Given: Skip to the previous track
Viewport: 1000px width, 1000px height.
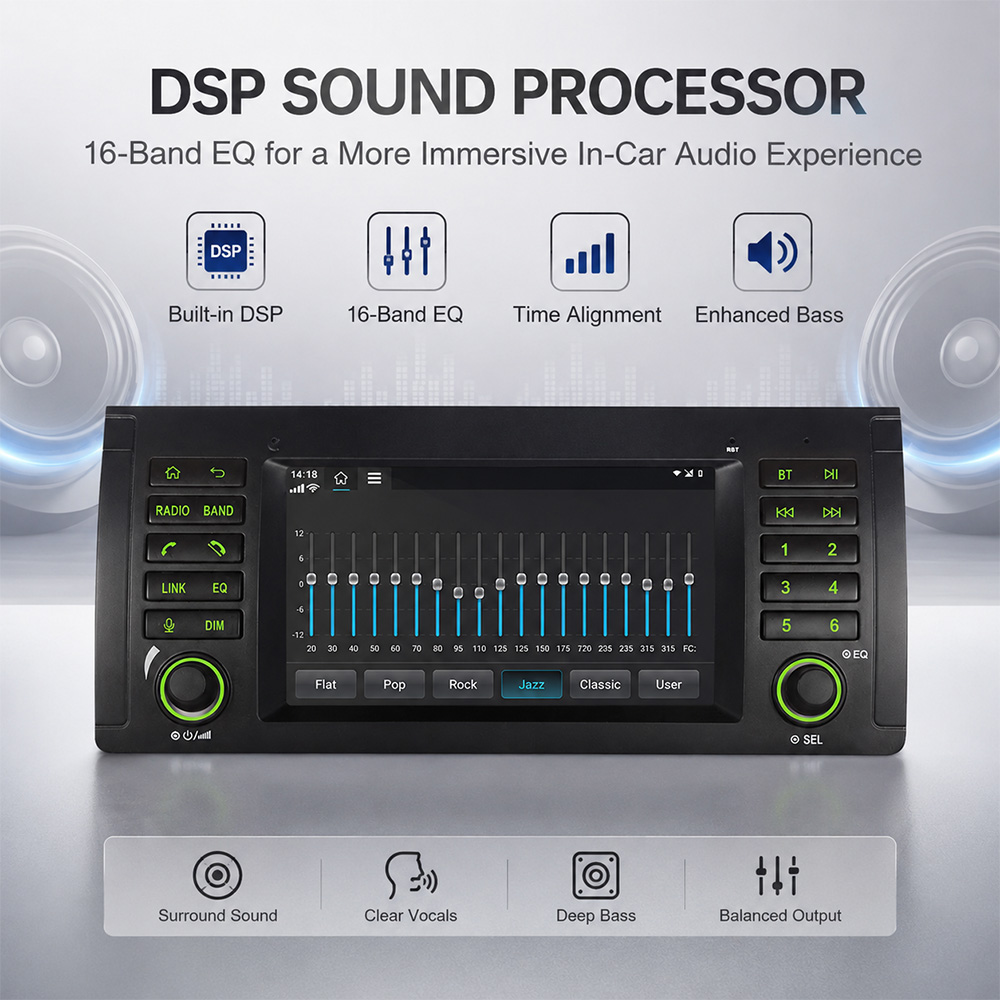Looking at the screenshot, I should click(x=785, y=512).
